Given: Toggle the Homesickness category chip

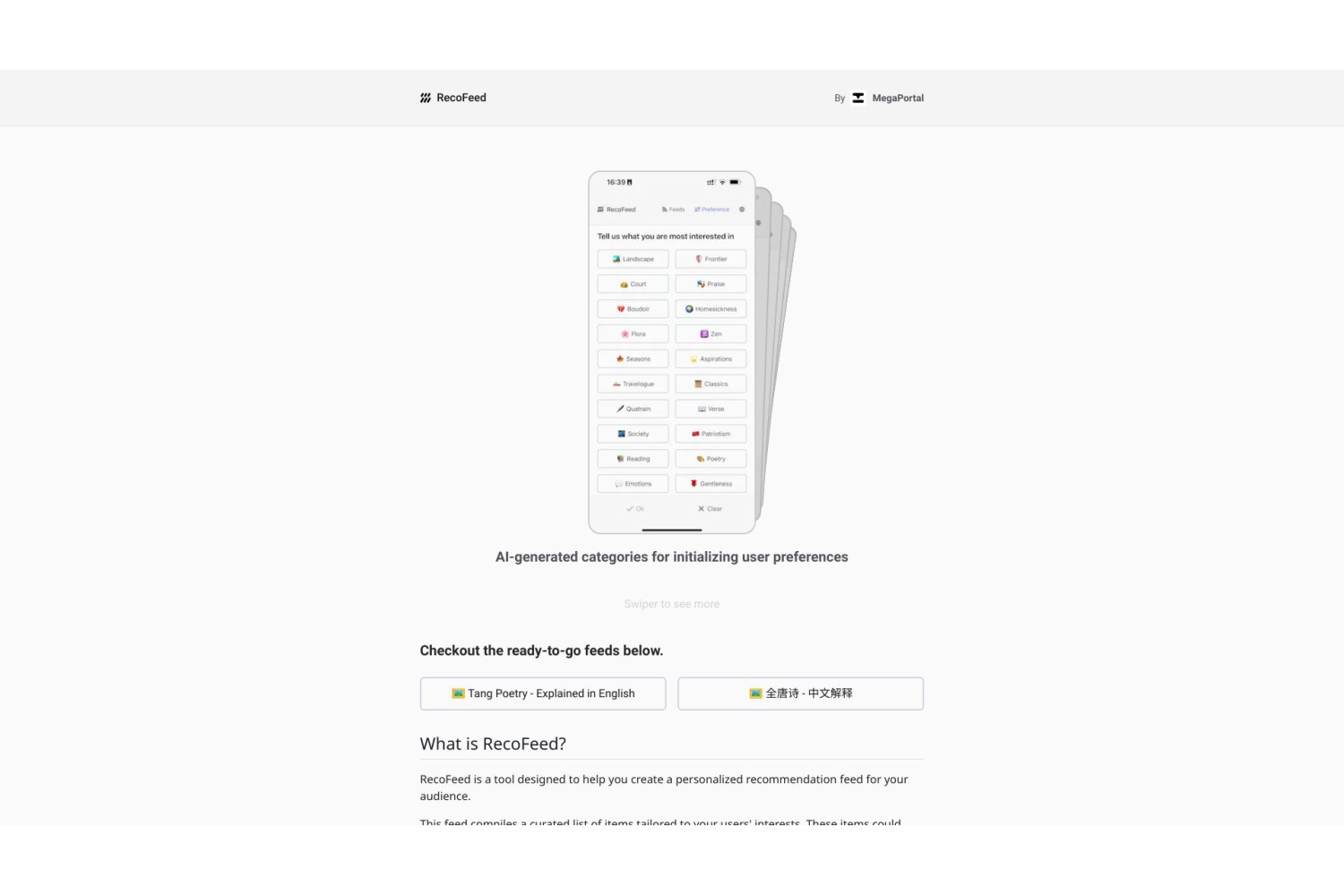Looking at the screenshot, I should click(x=711, y=309).
